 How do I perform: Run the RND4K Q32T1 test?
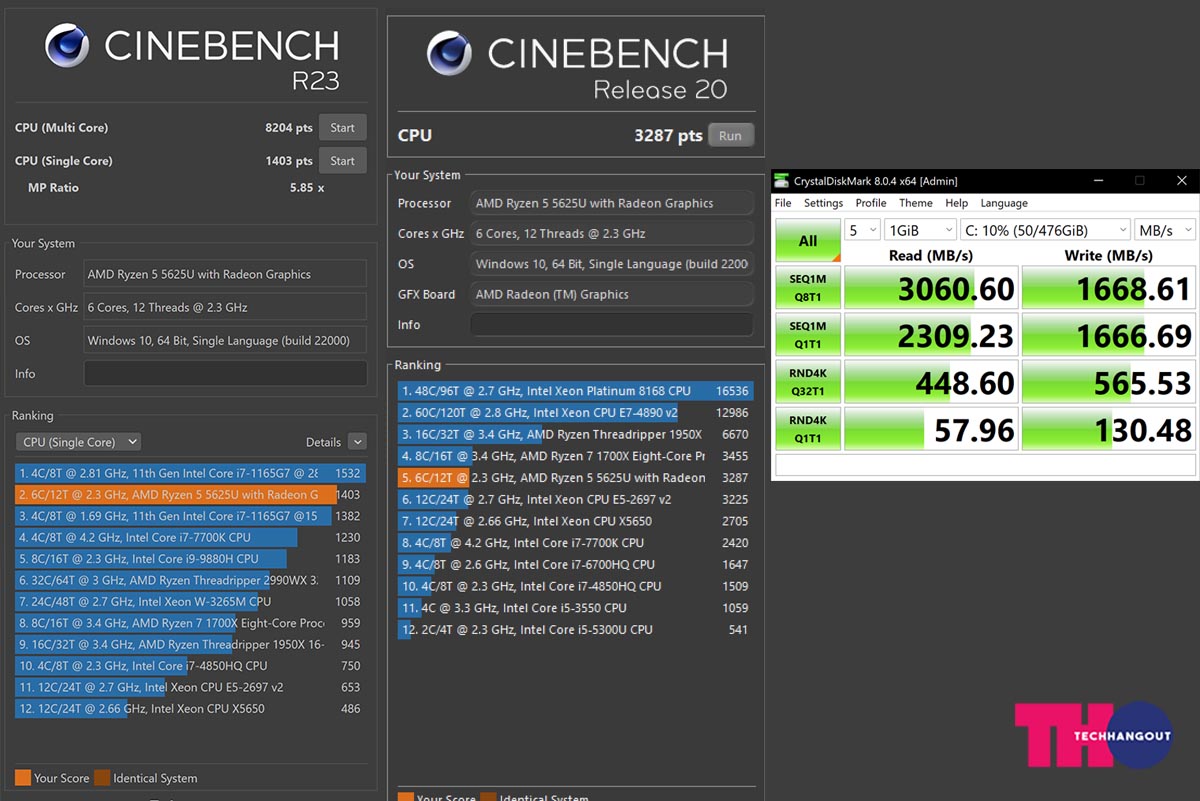coord(808,382)
